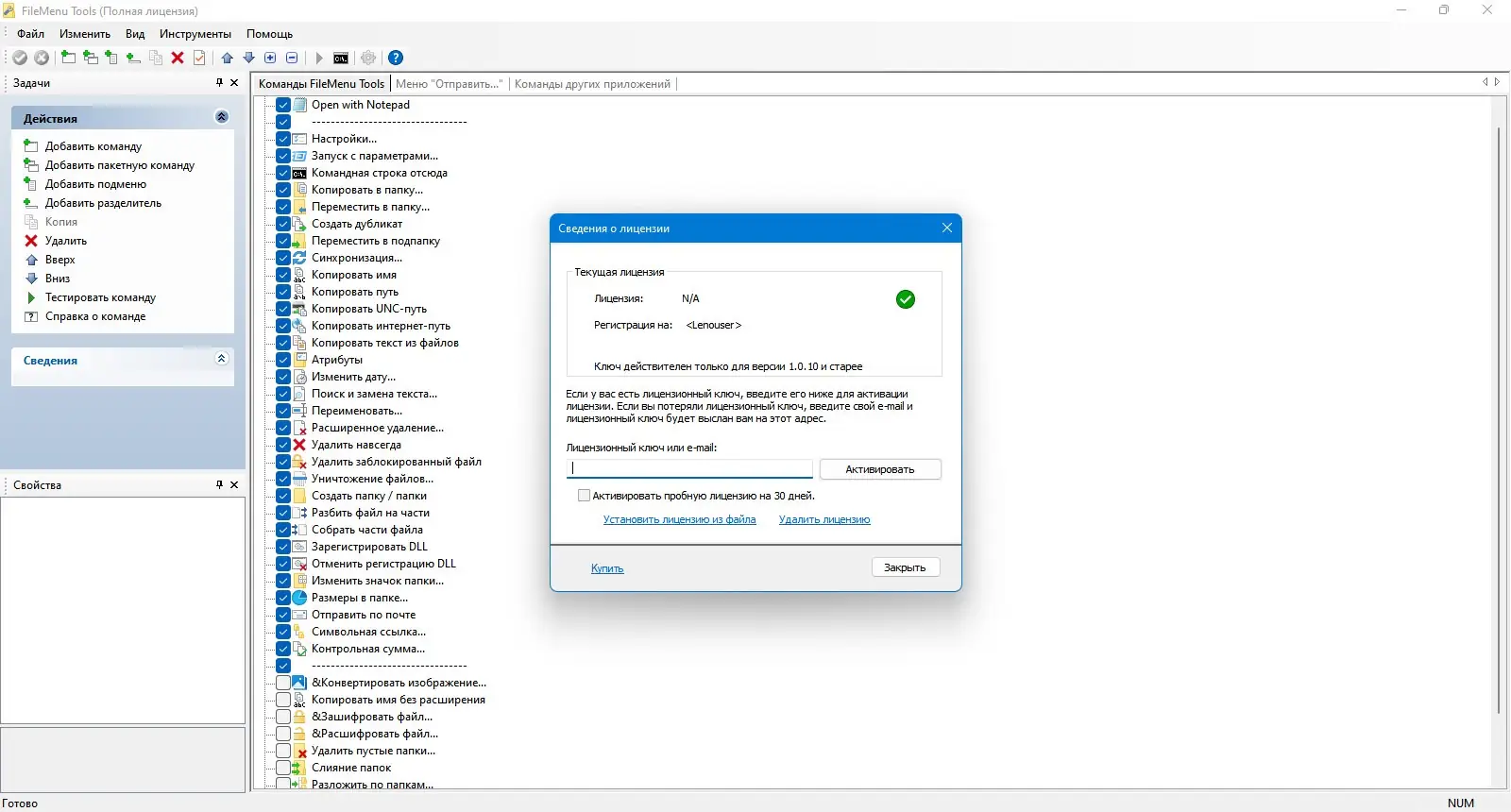Uncheck the Open with Notepad checkbox
Image resolution: width=1511 pixels, height=812 pixels.
pos(283,105)
